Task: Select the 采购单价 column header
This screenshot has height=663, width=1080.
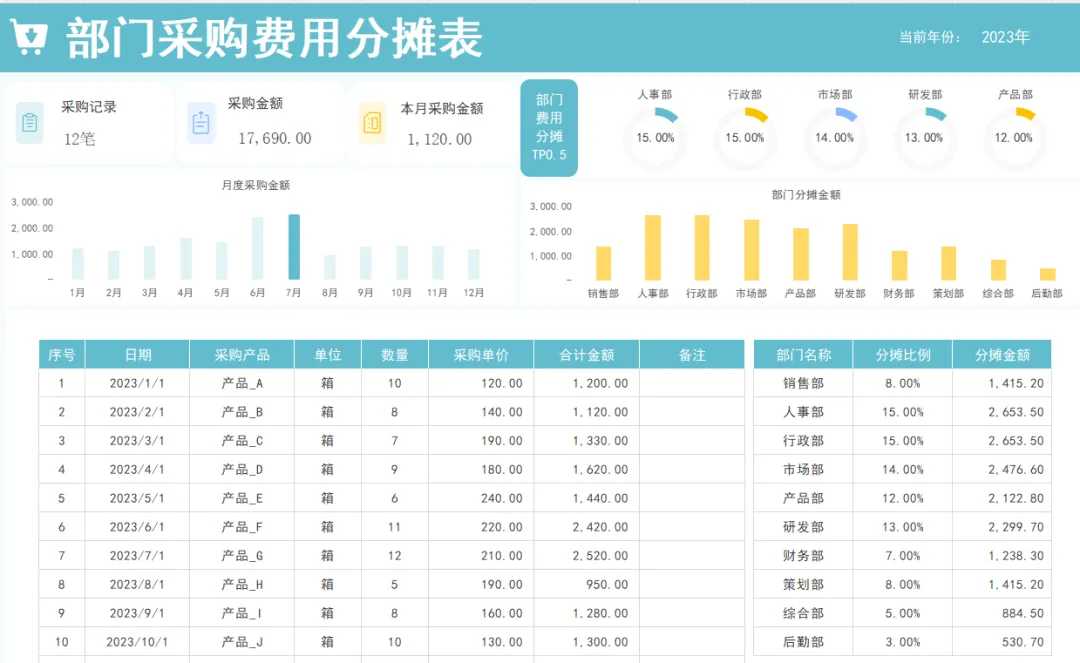Action: click(481, 355)
